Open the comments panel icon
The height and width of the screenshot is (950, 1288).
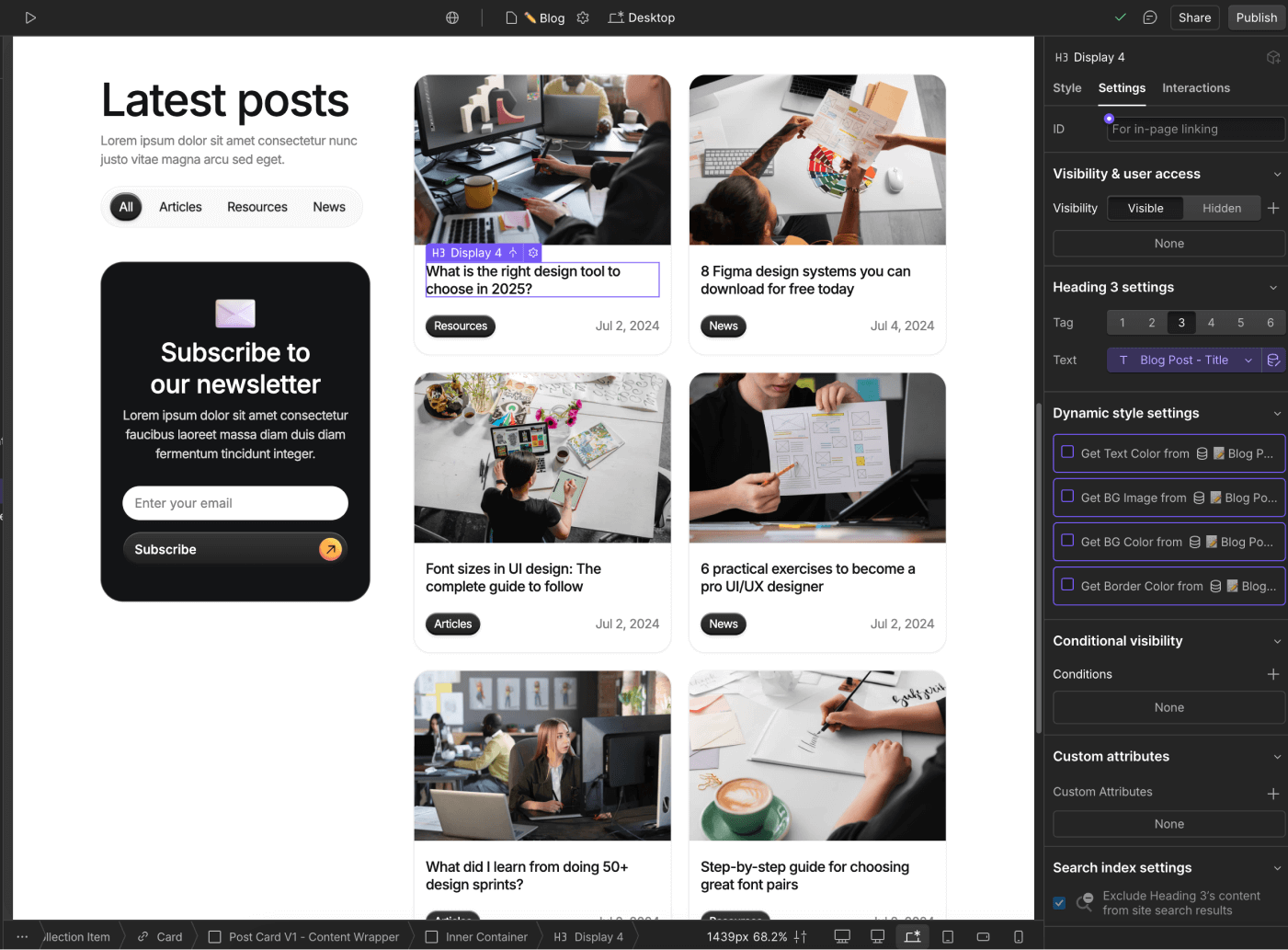click(x=1150, y=17)
